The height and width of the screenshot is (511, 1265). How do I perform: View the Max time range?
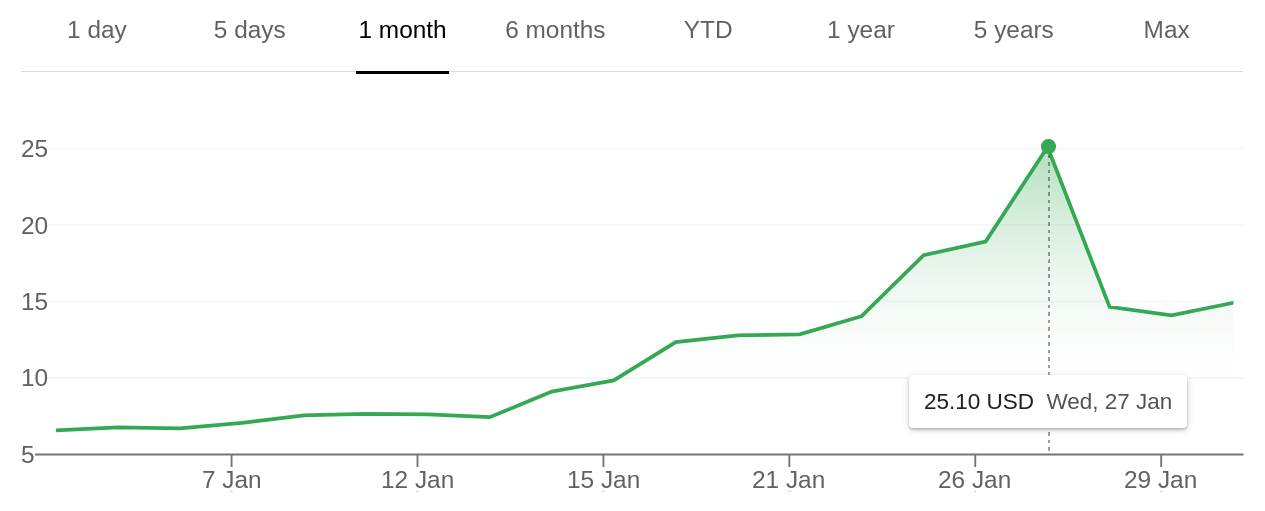tap(1166, 30)
